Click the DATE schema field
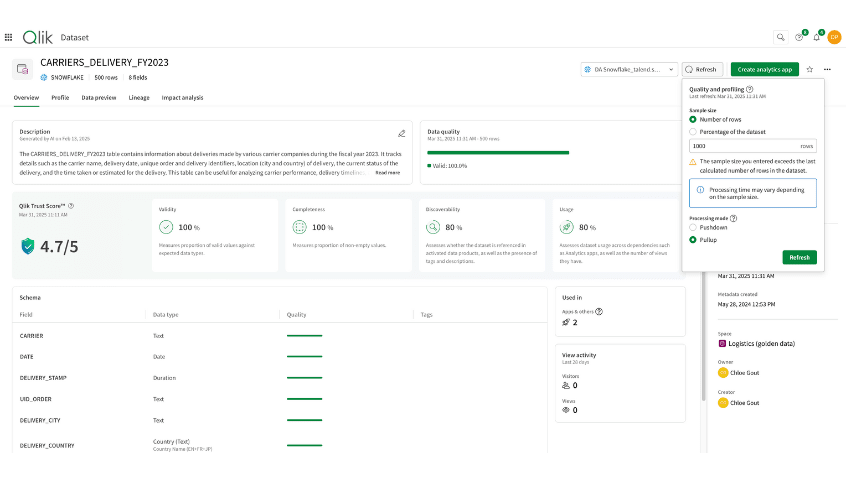Viewport: 846px width, 496px height. [26, 357]
